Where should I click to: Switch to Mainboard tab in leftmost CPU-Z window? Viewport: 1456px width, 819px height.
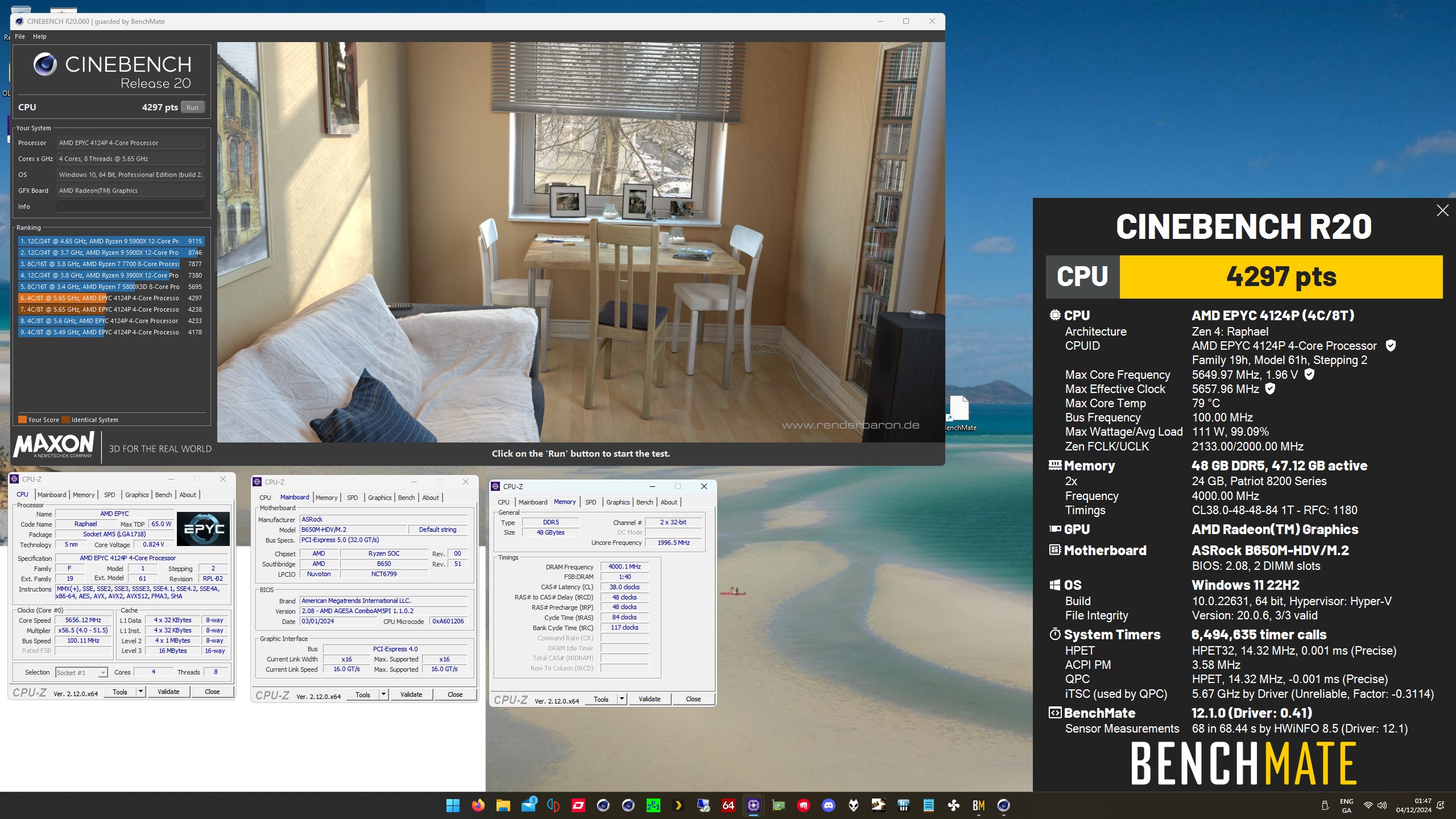pyautogui.click(x=52, y=495)
